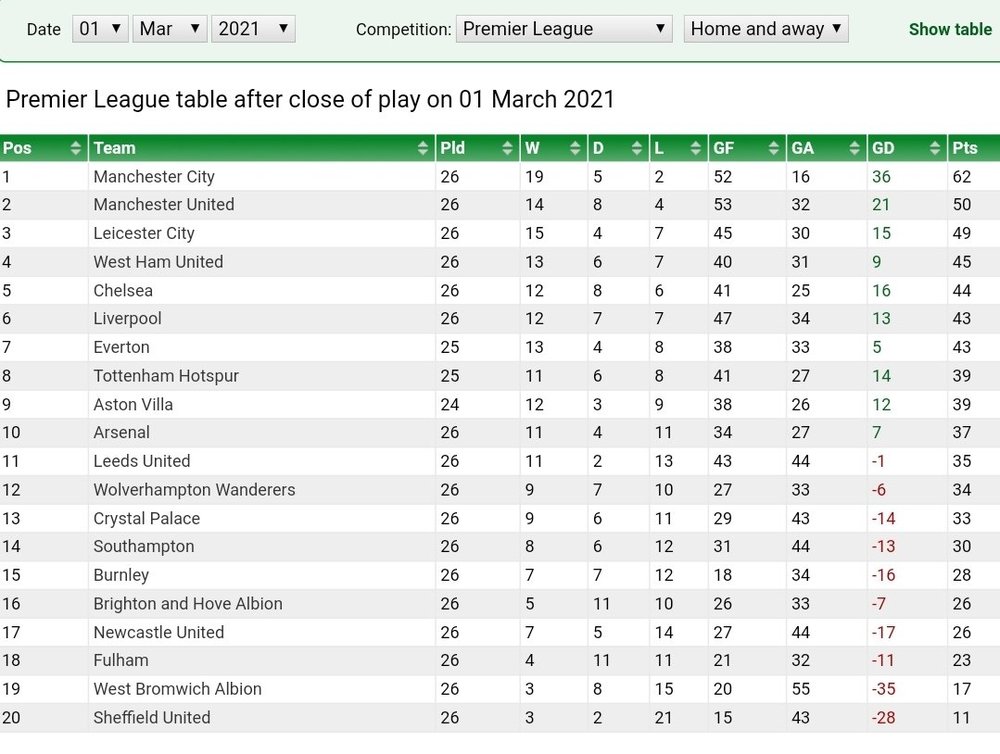Screen dimensions: 1000x754
Task: Click the Show table button
Action: (950, 29)
